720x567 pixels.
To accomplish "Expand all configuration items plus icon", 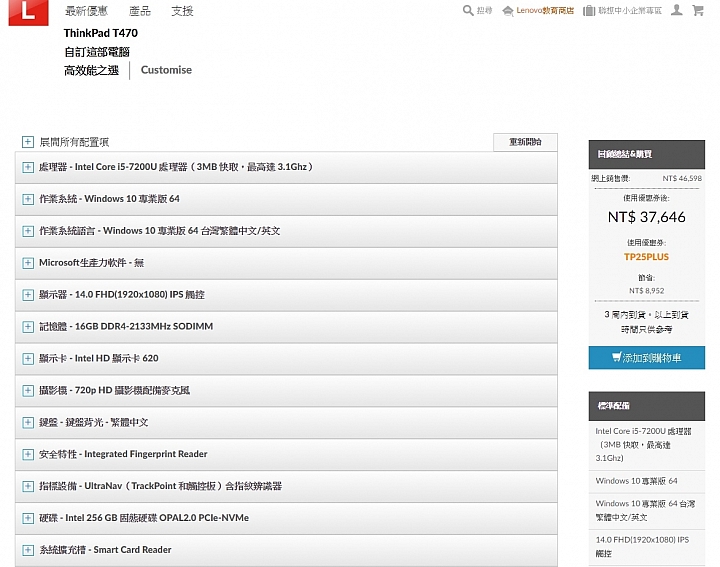I will tap(28, 142).
